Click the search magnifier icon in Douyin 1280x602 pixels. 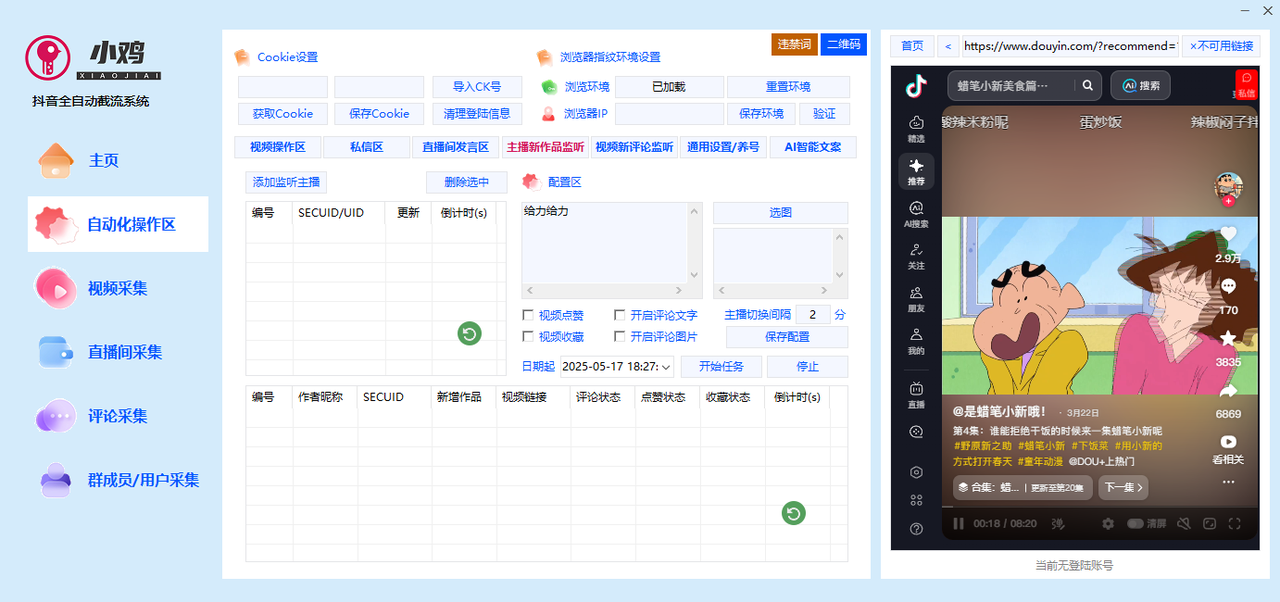click(1087, 86)
